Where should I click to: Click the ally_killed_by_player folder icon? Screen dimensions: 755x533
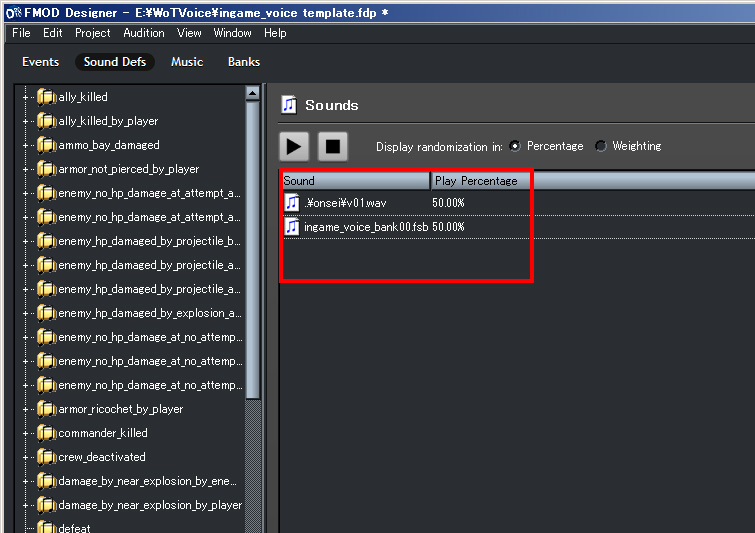click(x=47, y=121)
